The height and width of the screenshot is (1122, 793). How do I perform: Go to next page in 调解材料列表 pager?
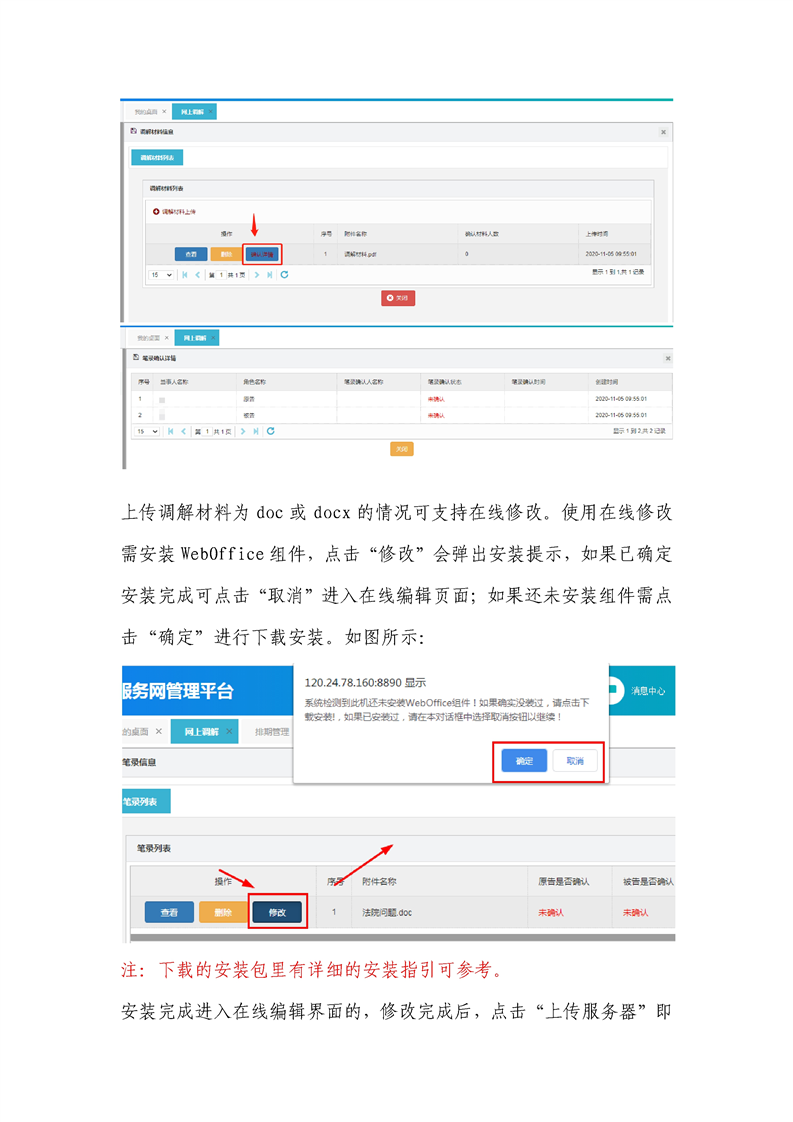[x=256, y=275]
